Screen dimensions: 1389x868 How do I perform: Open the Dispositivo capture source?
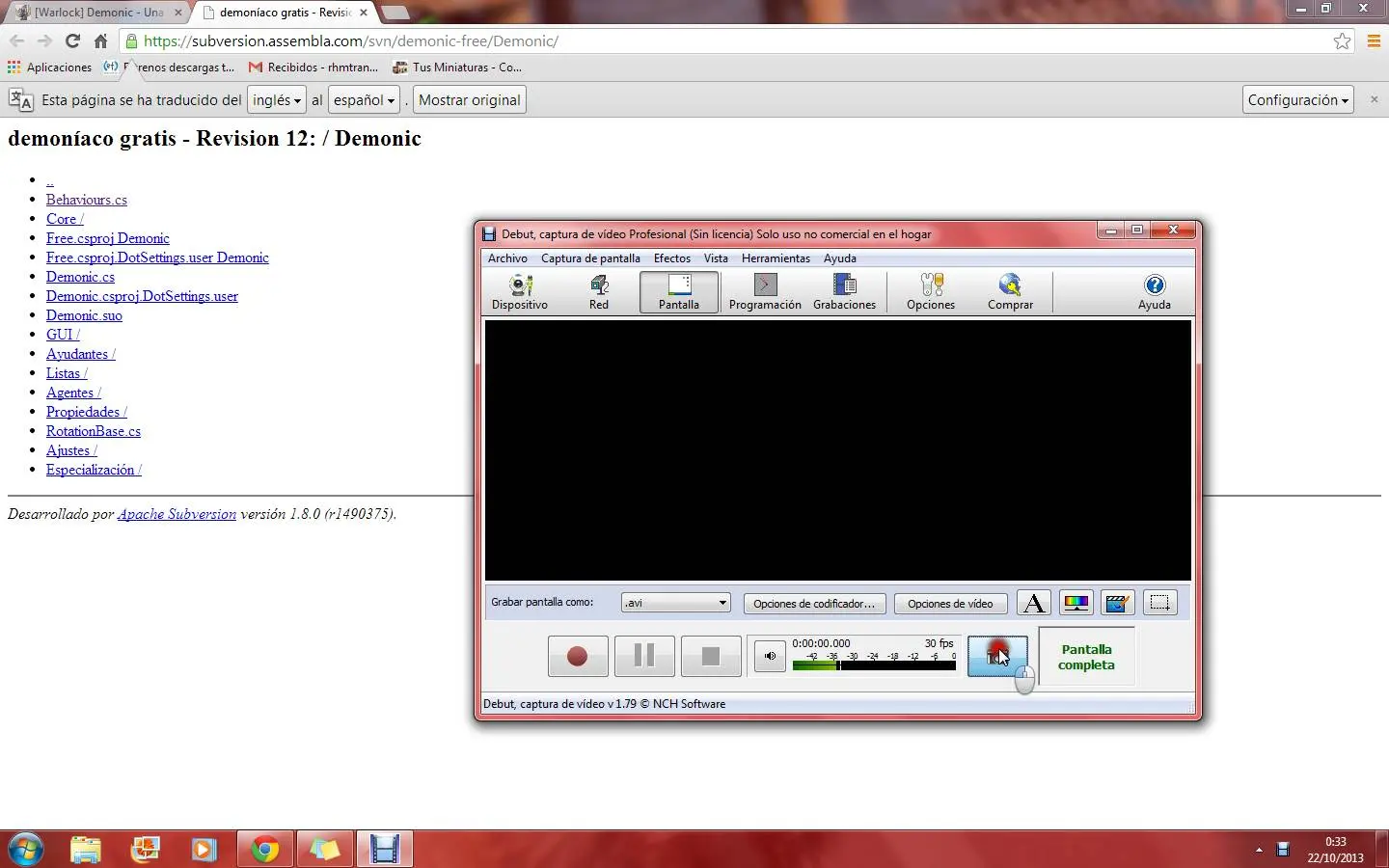tap(520, 292)
